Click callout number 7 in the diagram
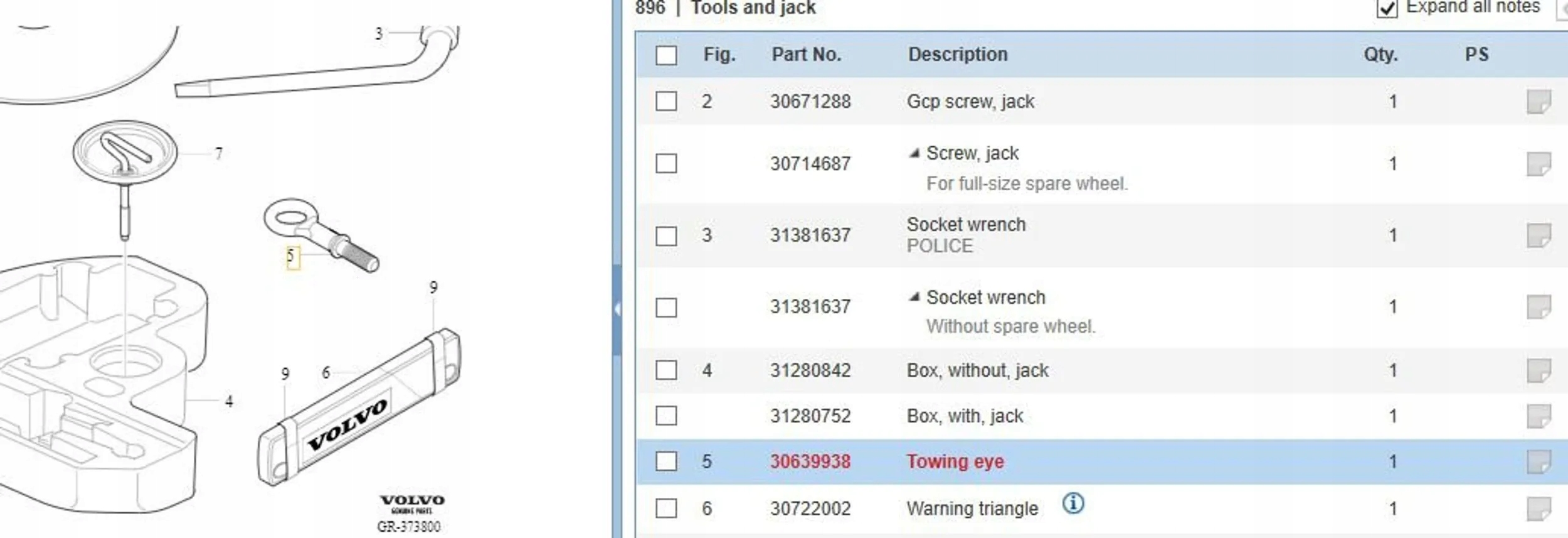Image resolution: width=1568 pixels, height=538 pixels. (x=218, y=154)
